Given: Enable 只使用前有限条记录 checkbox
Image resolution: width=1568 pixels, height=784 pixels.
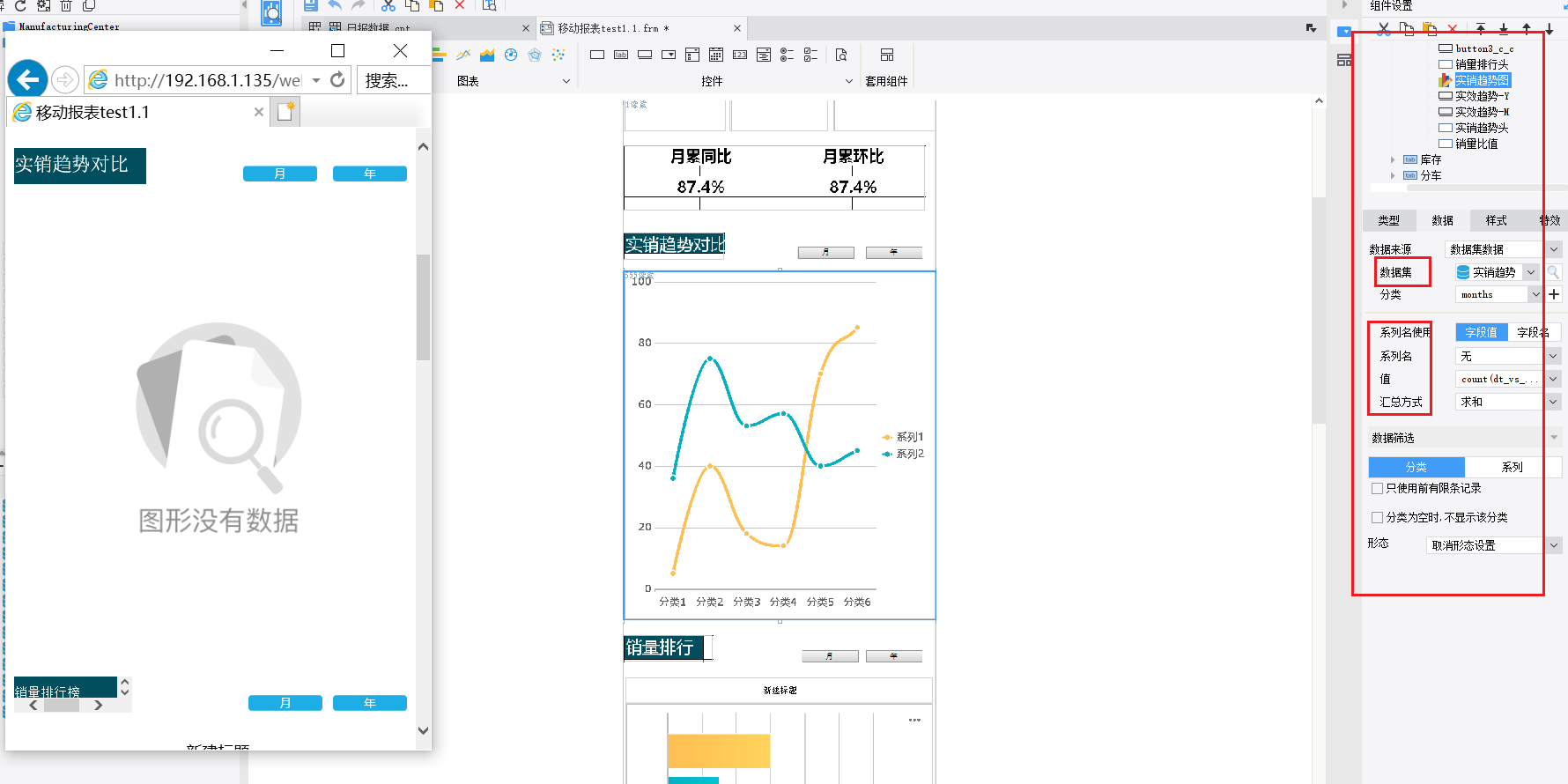Looking at the screenshot, I should pos(1377,488).
